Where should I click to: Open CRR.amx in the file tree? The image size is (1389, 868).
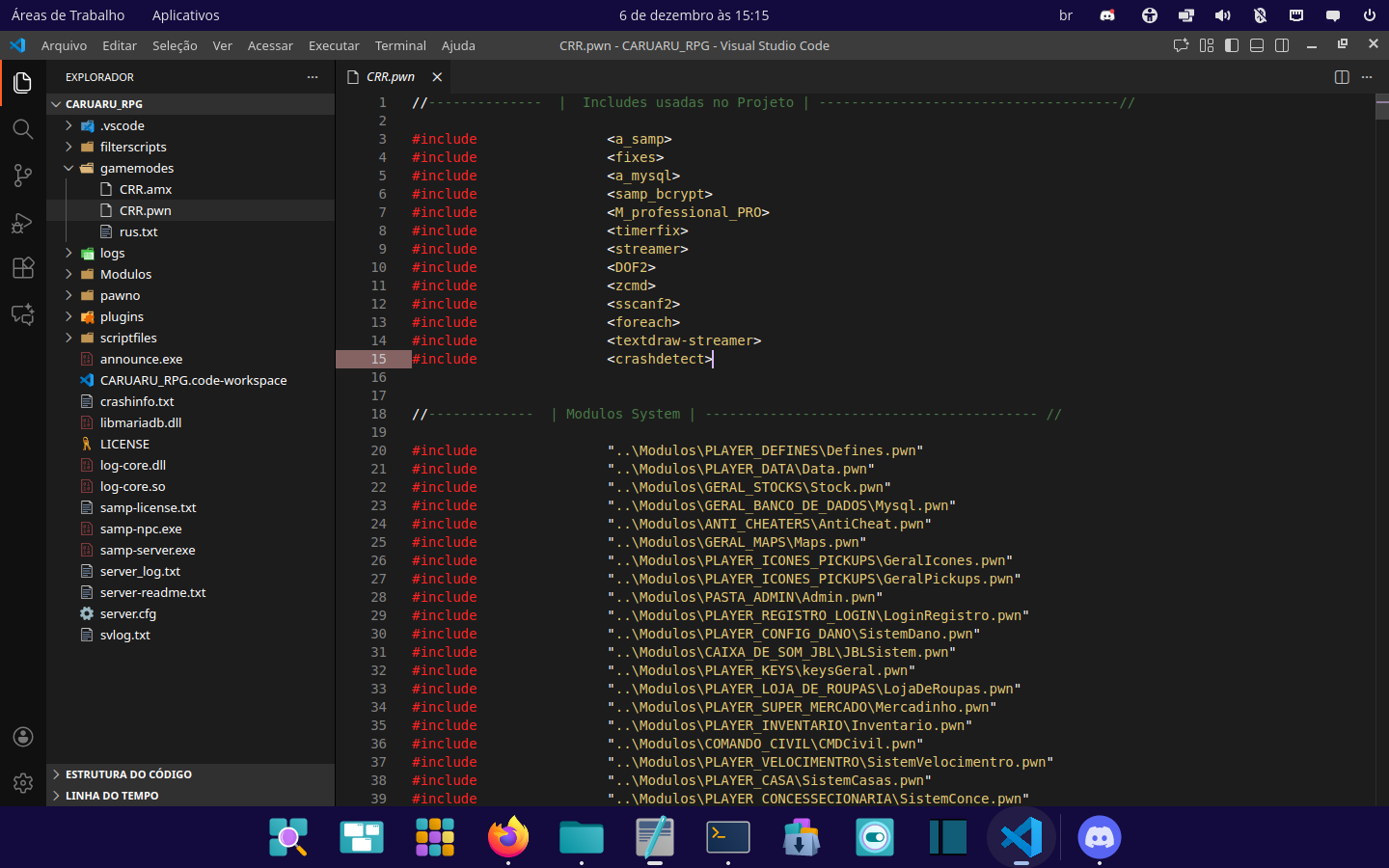(191, 189)
